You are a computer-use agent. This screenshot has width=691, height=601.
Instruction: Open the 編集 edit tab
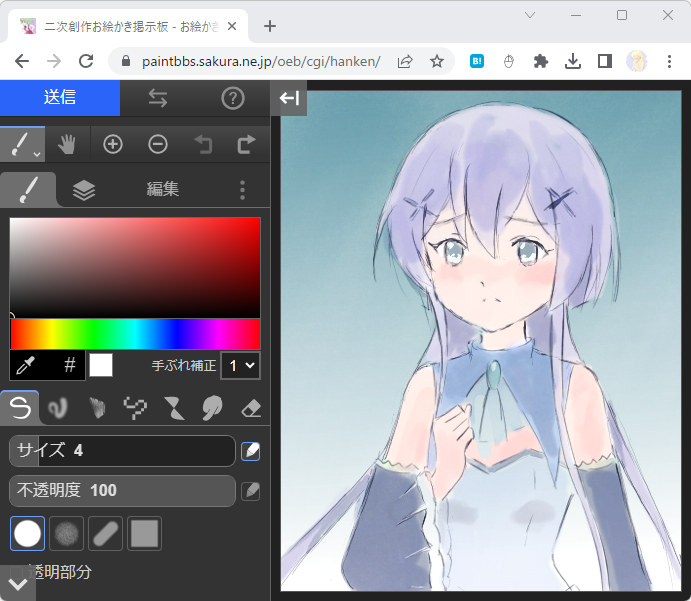(163, 189)
